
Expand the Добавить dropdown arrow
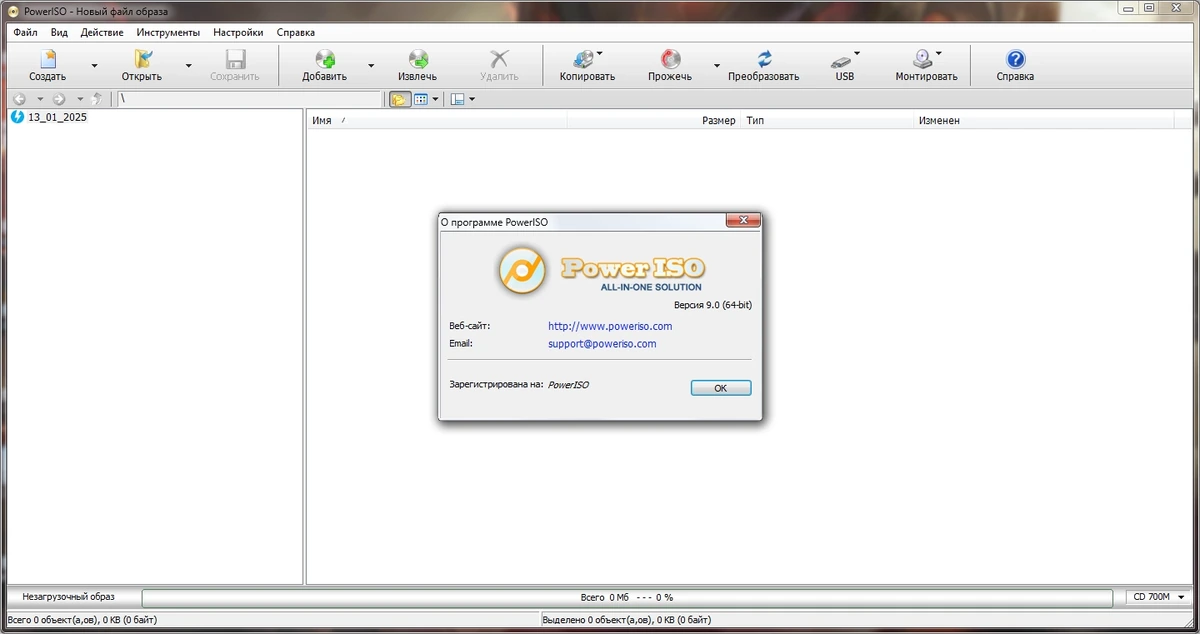[371, 66]
